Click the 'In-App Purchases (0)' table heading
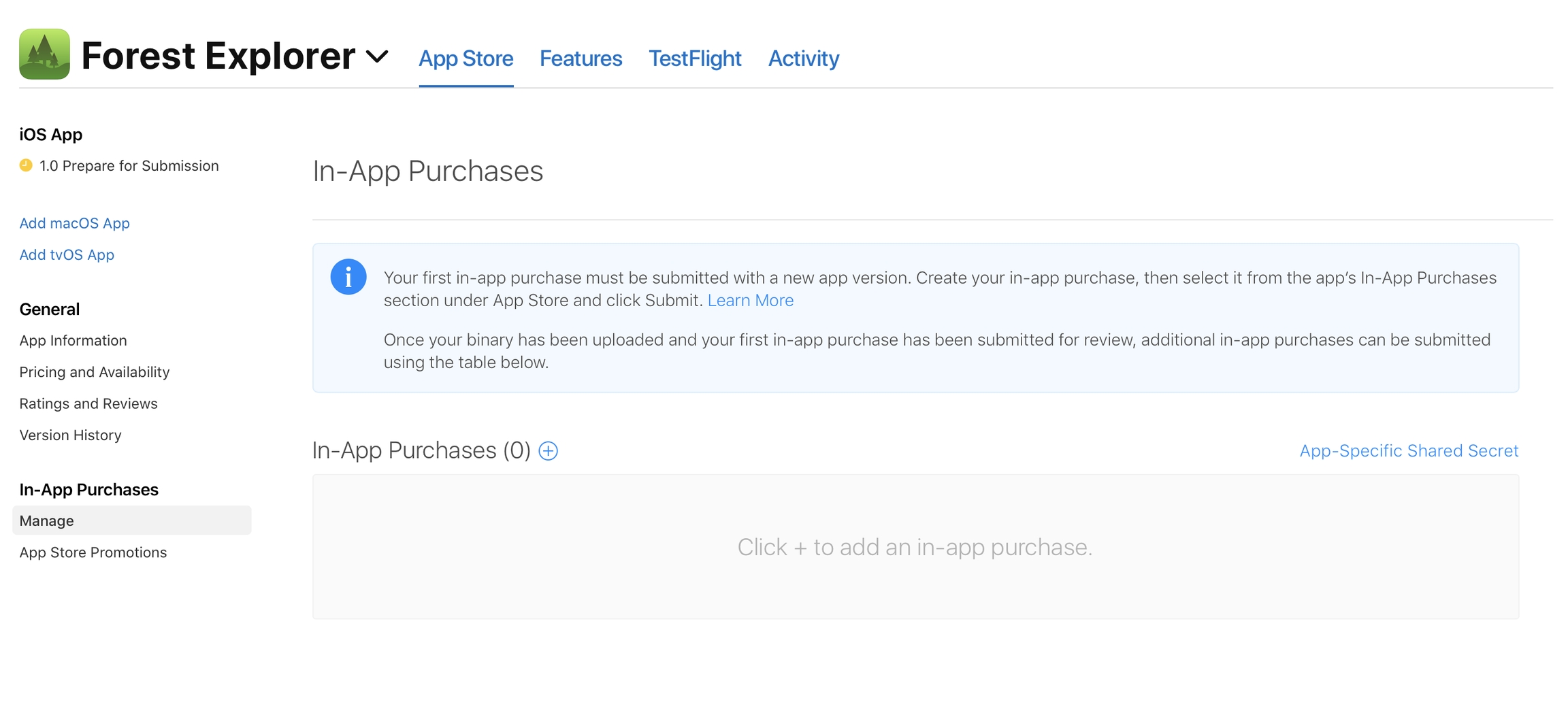The image size is (1568, 713). (x=421, y=450)
